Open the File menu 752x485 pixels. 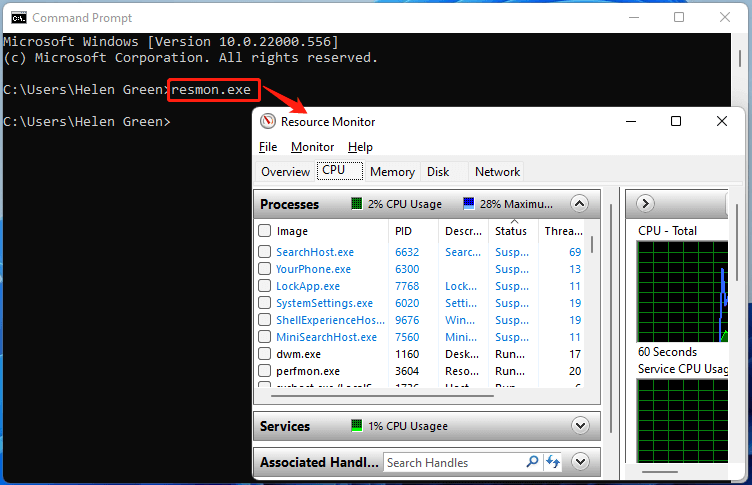pyautogui.click(x=268, y=147)
